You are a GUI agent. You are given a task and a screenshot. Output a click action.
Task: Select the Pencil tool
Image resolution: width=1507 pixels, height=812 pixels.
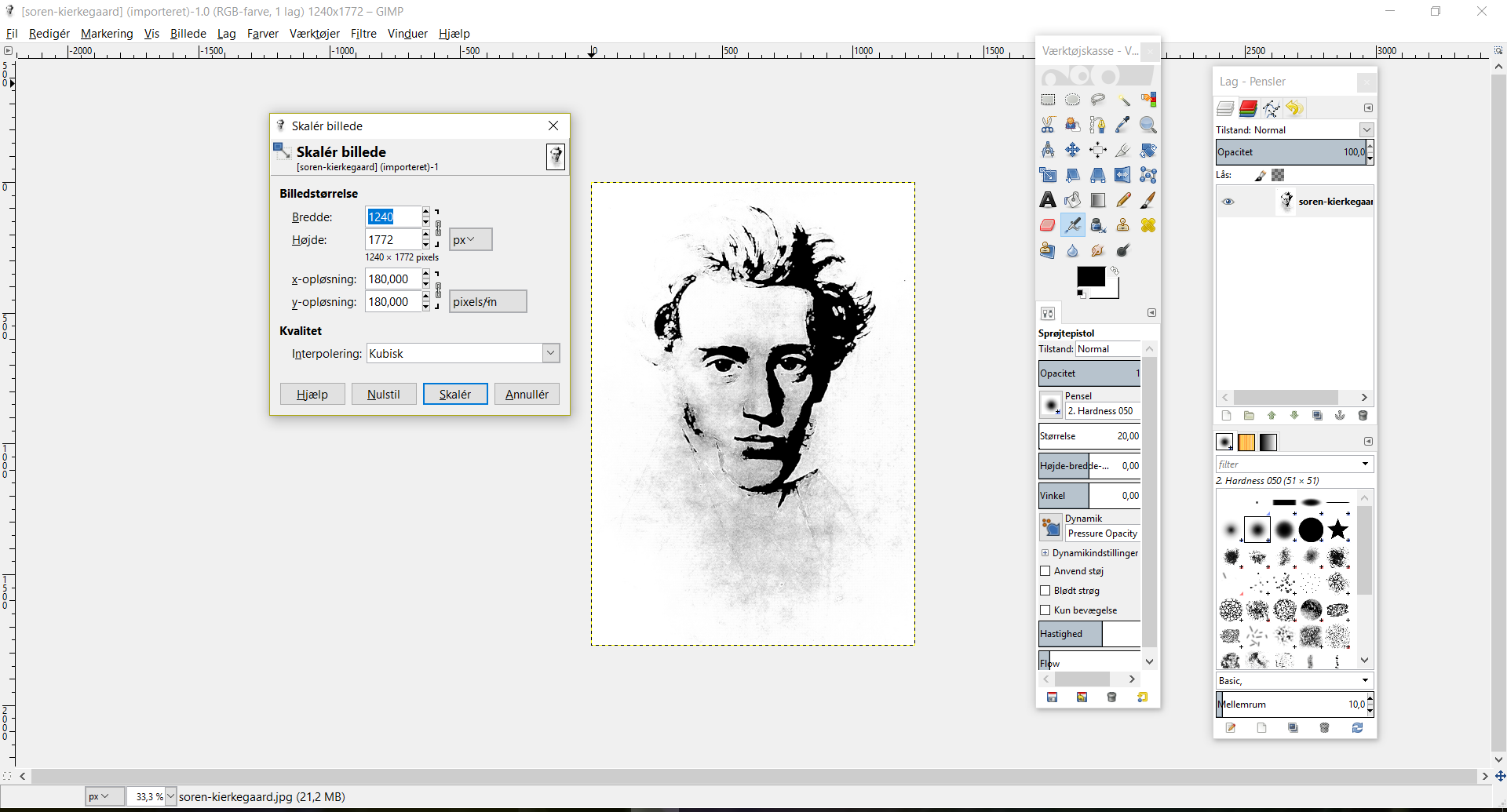[x=1123, y=201]
